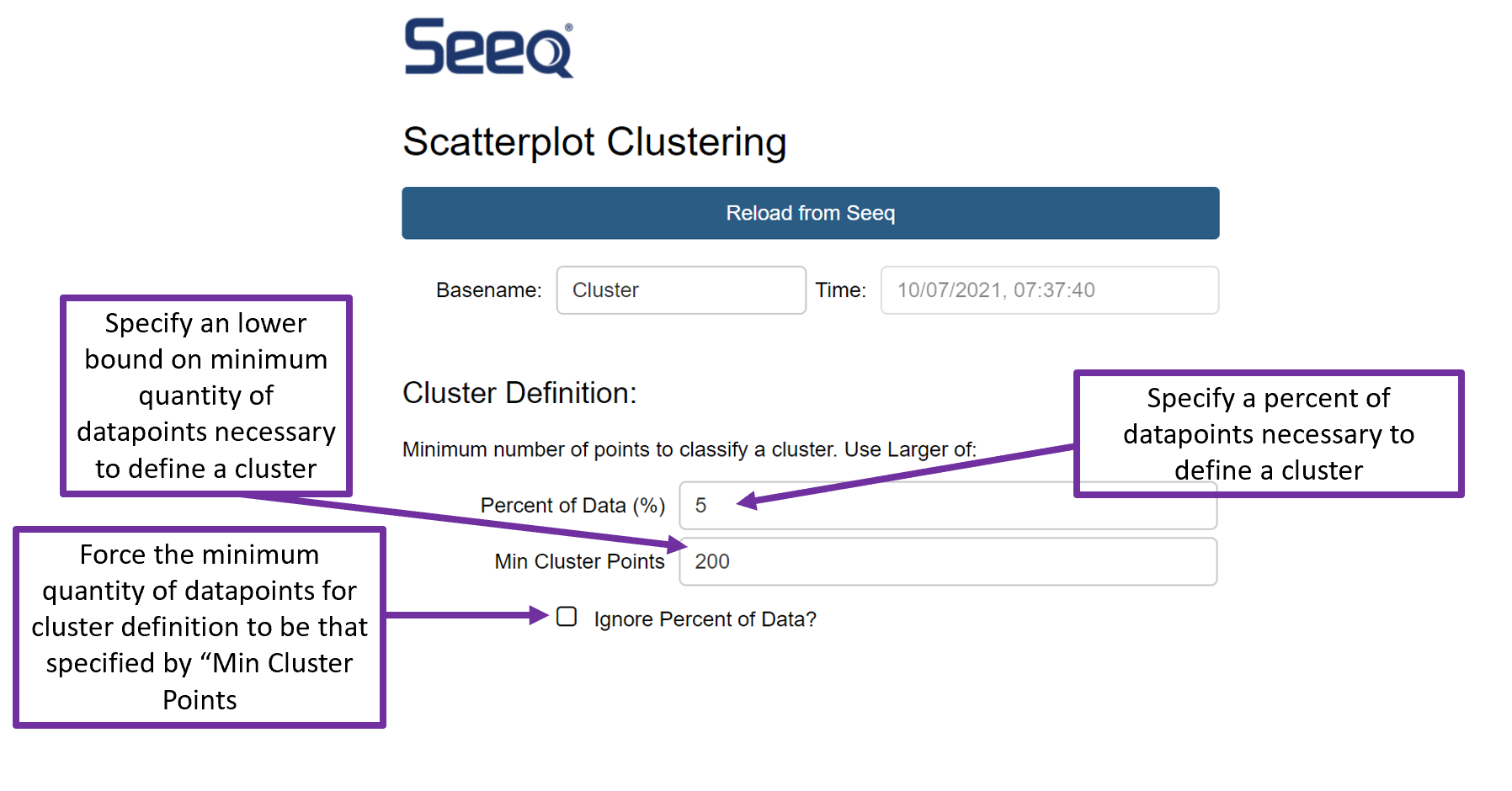Click the Min Cluster Points input field

(x=948, y=561)
